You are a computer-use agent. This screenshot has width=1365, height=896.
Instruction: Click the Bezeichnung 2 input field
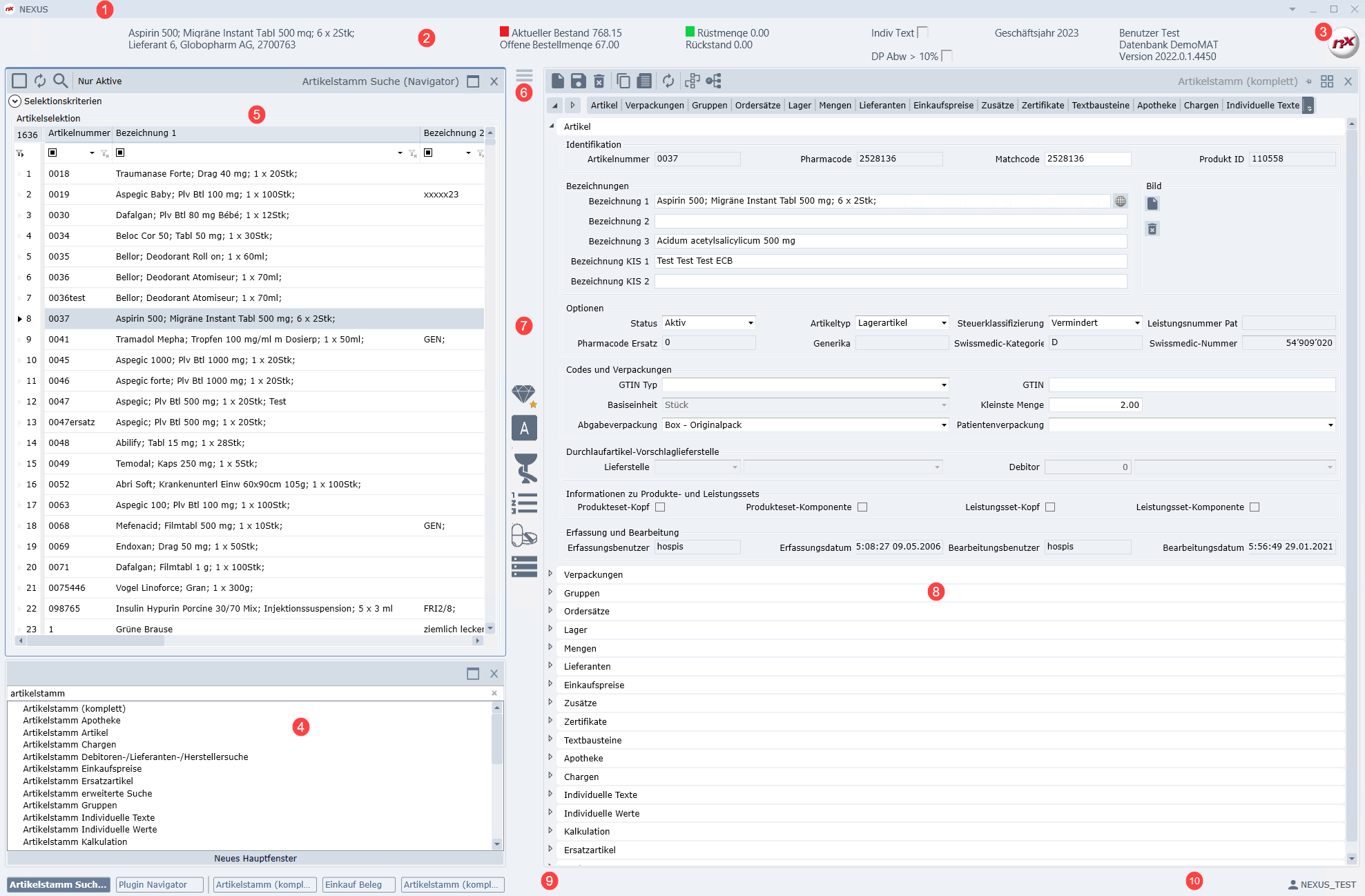tap(890, 221)
